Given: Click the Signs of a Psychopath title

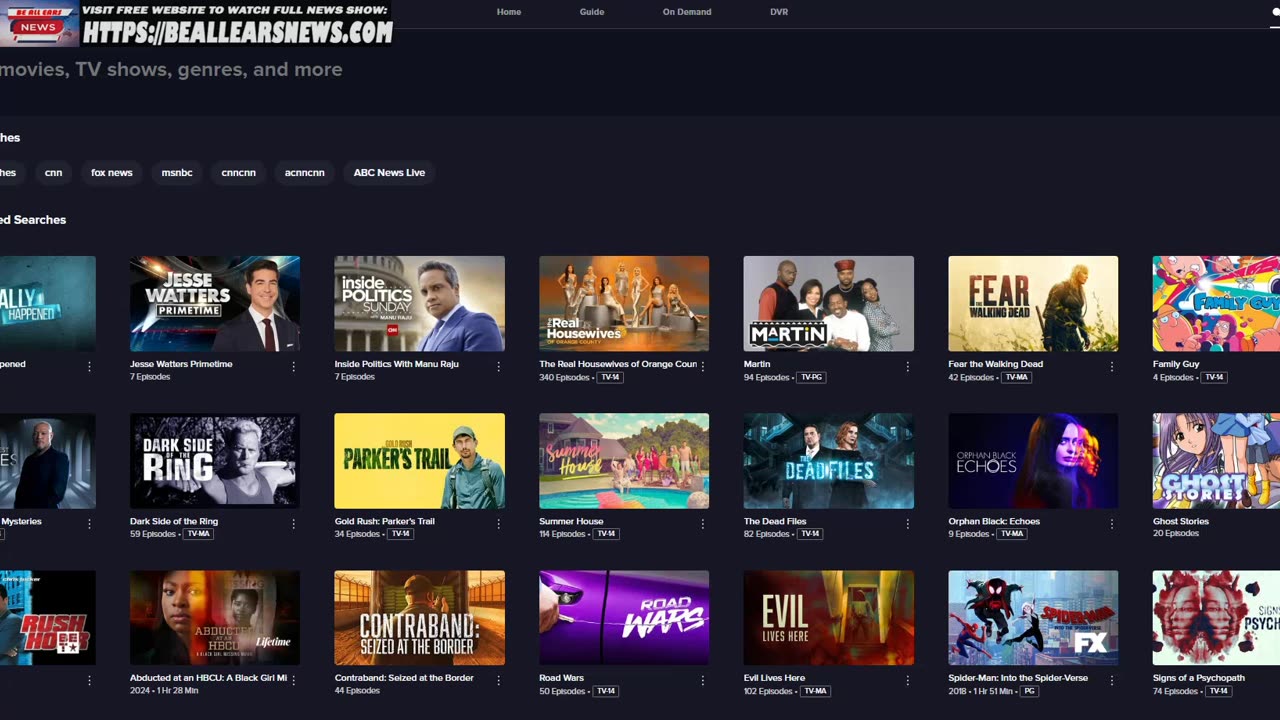Looking at the screenshot, I should coord(1199,678).
